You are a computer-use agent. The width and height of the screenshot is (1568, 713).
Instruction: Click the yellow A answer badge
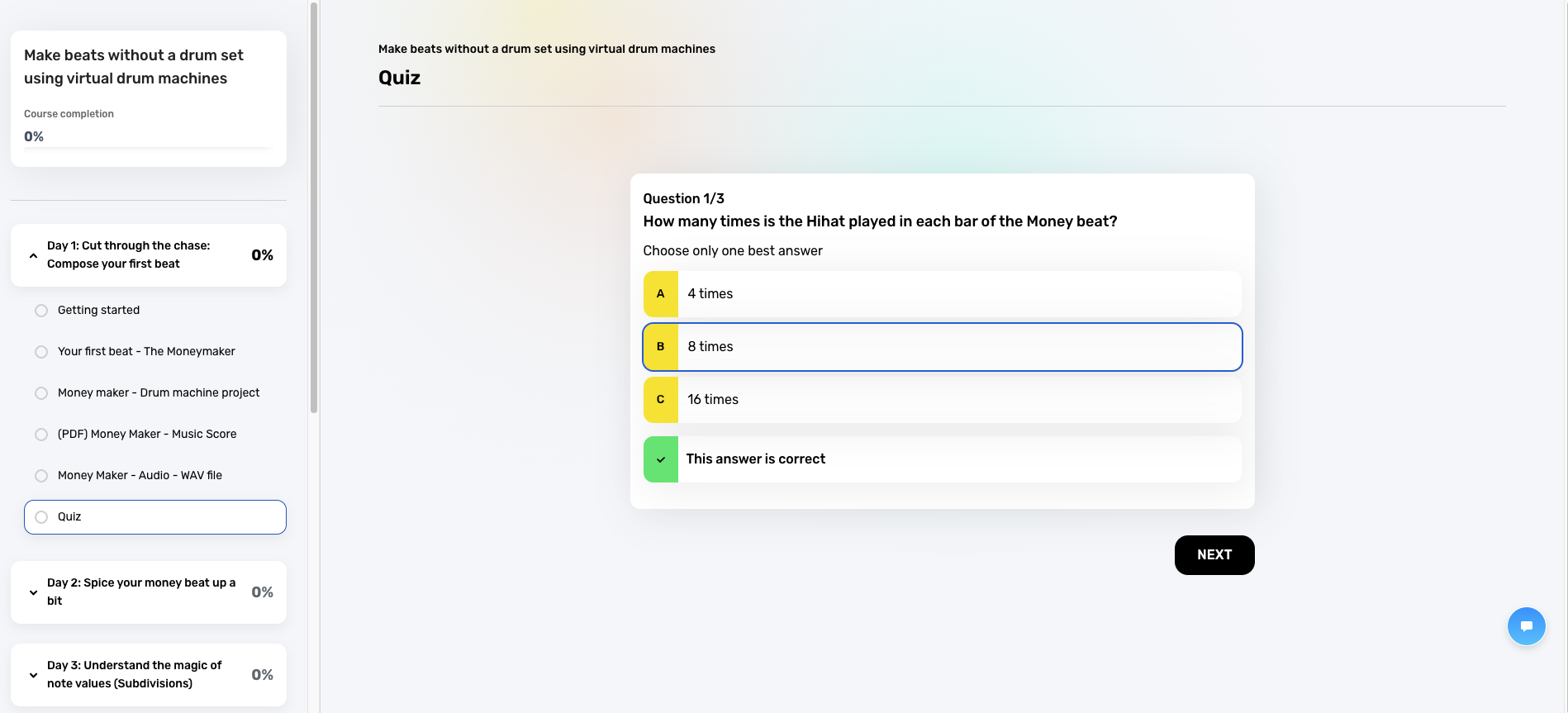click(661, 294)
